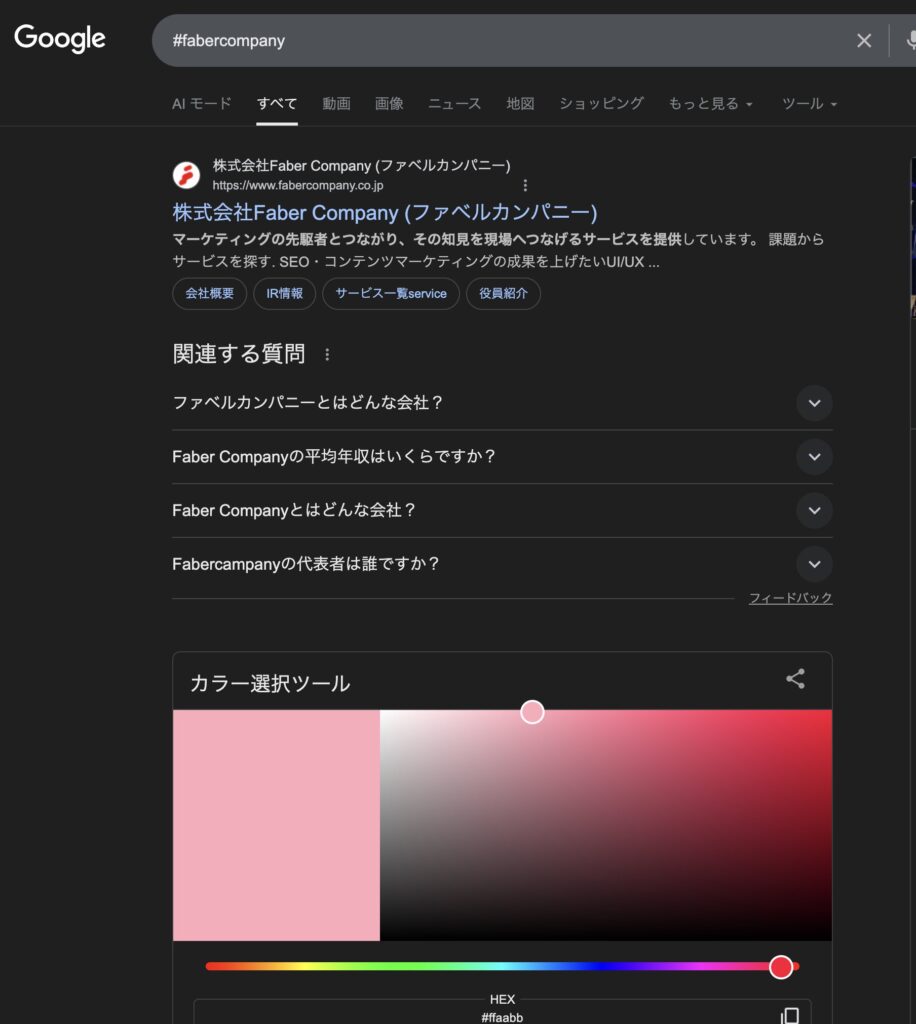
Task: Open options menu next to 関連する質問
Action: click(327, 354)
